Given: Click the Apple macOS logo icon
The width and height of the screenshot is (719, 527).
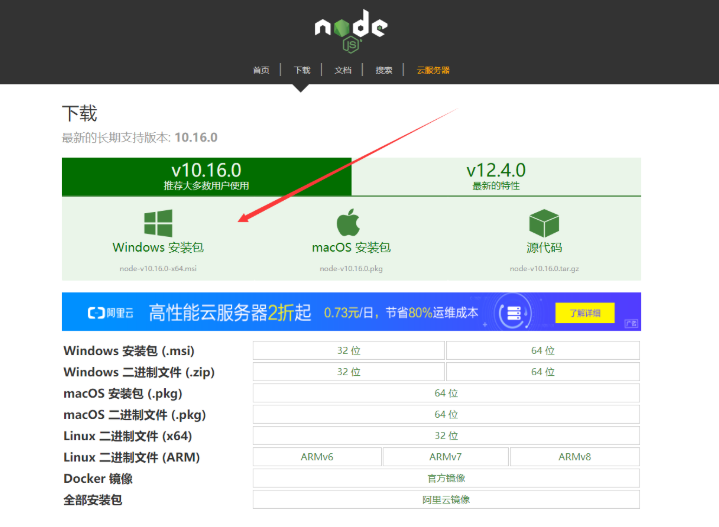Looking at the screenshot, I should 348,222.
